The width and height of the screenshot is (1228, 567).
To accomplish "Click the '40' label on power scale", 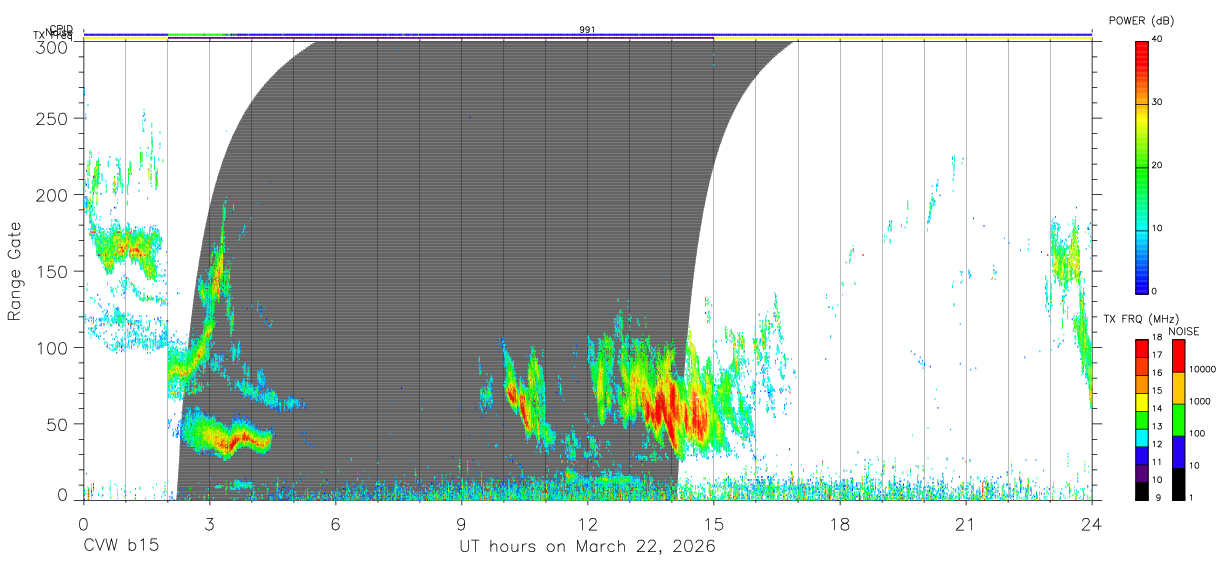I will point(1157,40).
